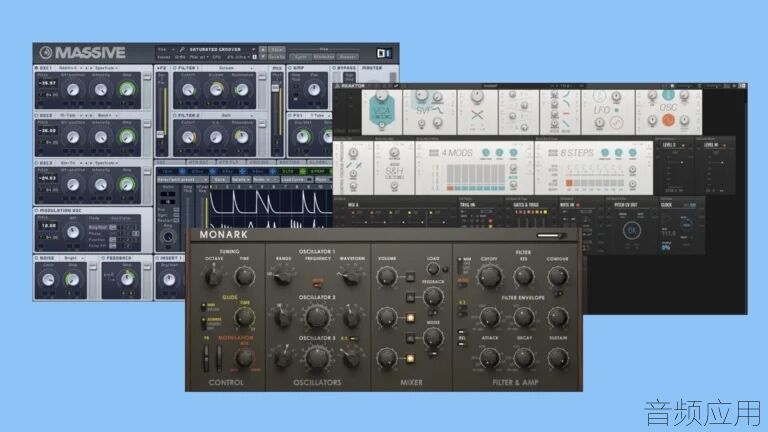
Task: Click the Massive logo emblem
Action: (x=46, y=52)
